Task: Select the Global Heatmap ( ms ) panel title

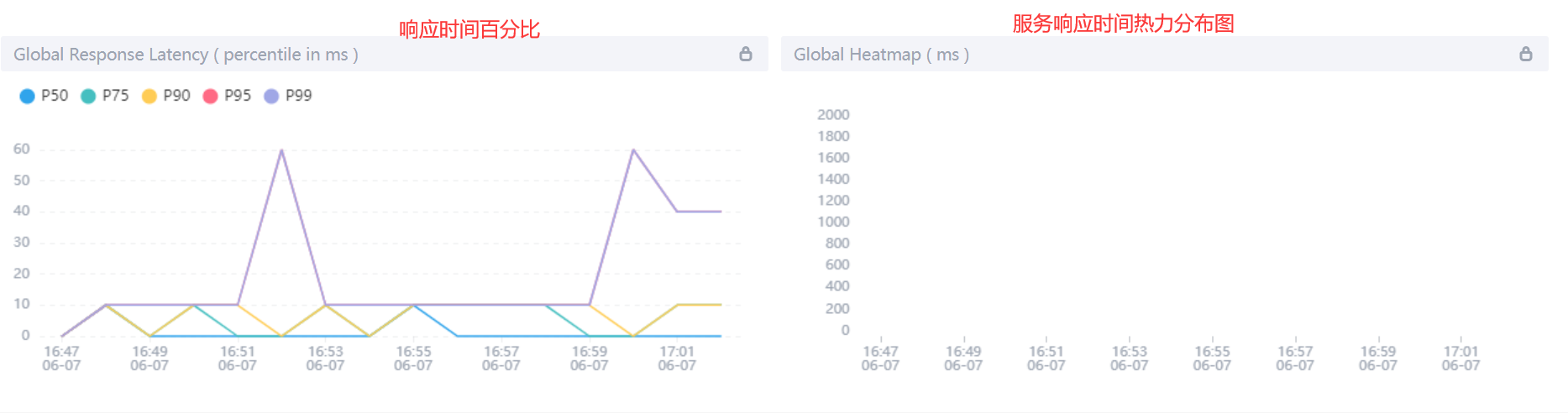Action: click(x=881, y=55)
